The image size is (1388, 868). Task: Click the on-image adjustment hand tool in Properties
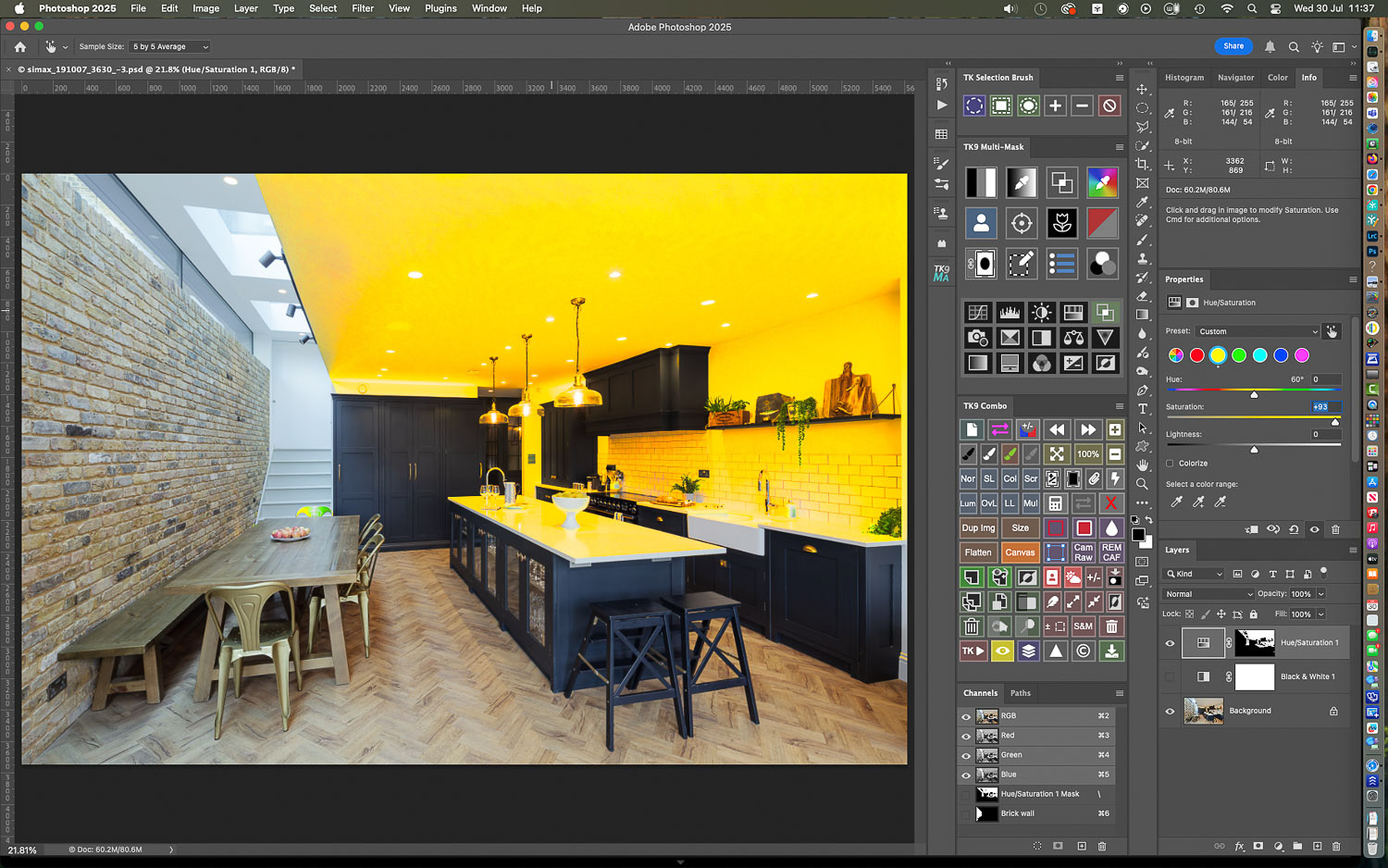(1332, 331)
